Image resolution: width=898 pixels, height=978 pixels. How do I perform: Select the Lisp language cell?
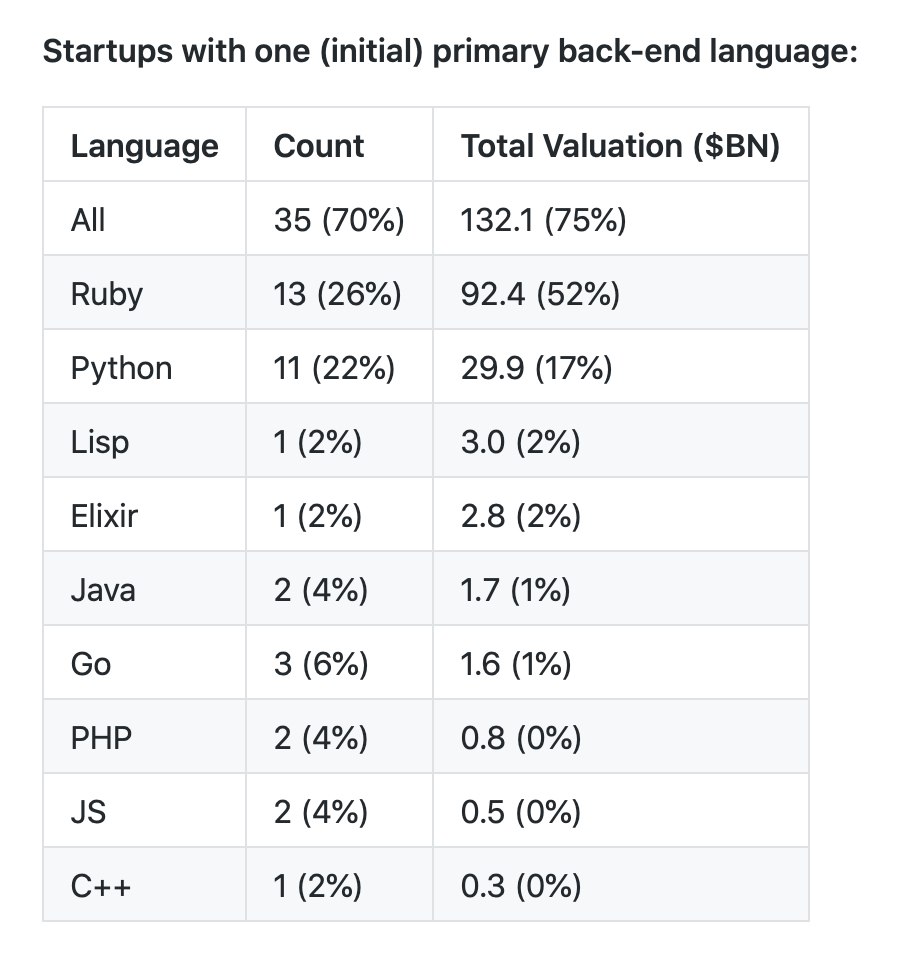[99, 442]
